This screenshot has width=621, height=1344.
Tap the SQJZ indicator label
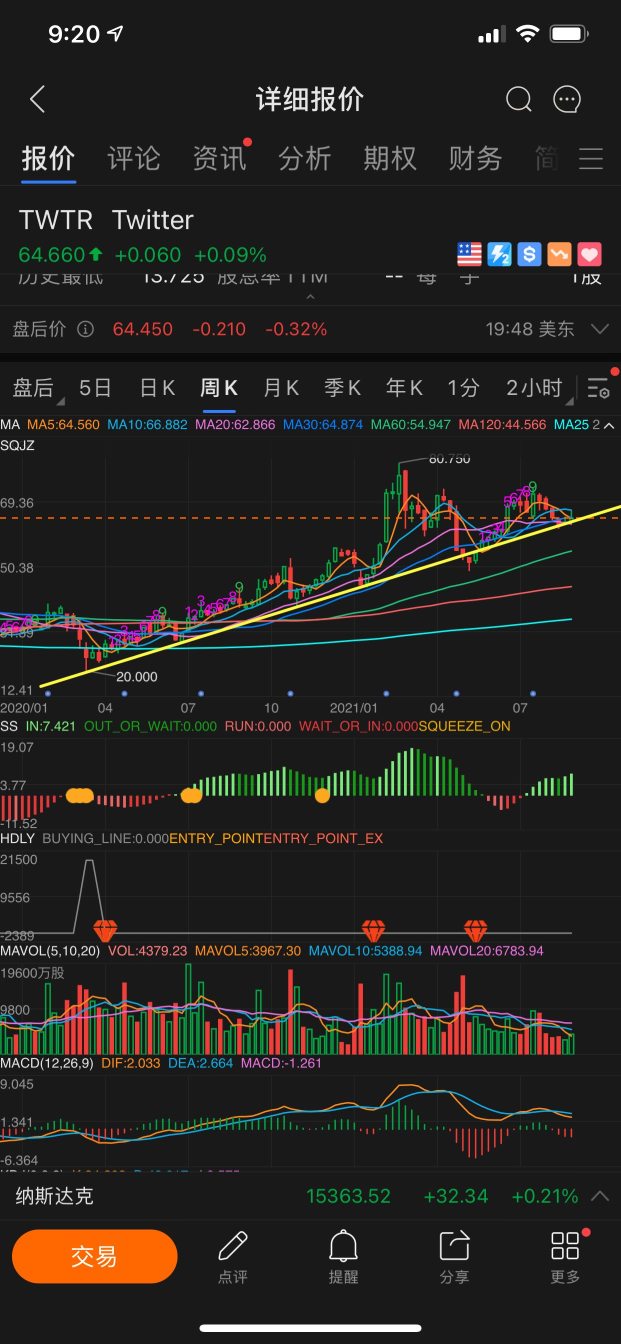17,445
